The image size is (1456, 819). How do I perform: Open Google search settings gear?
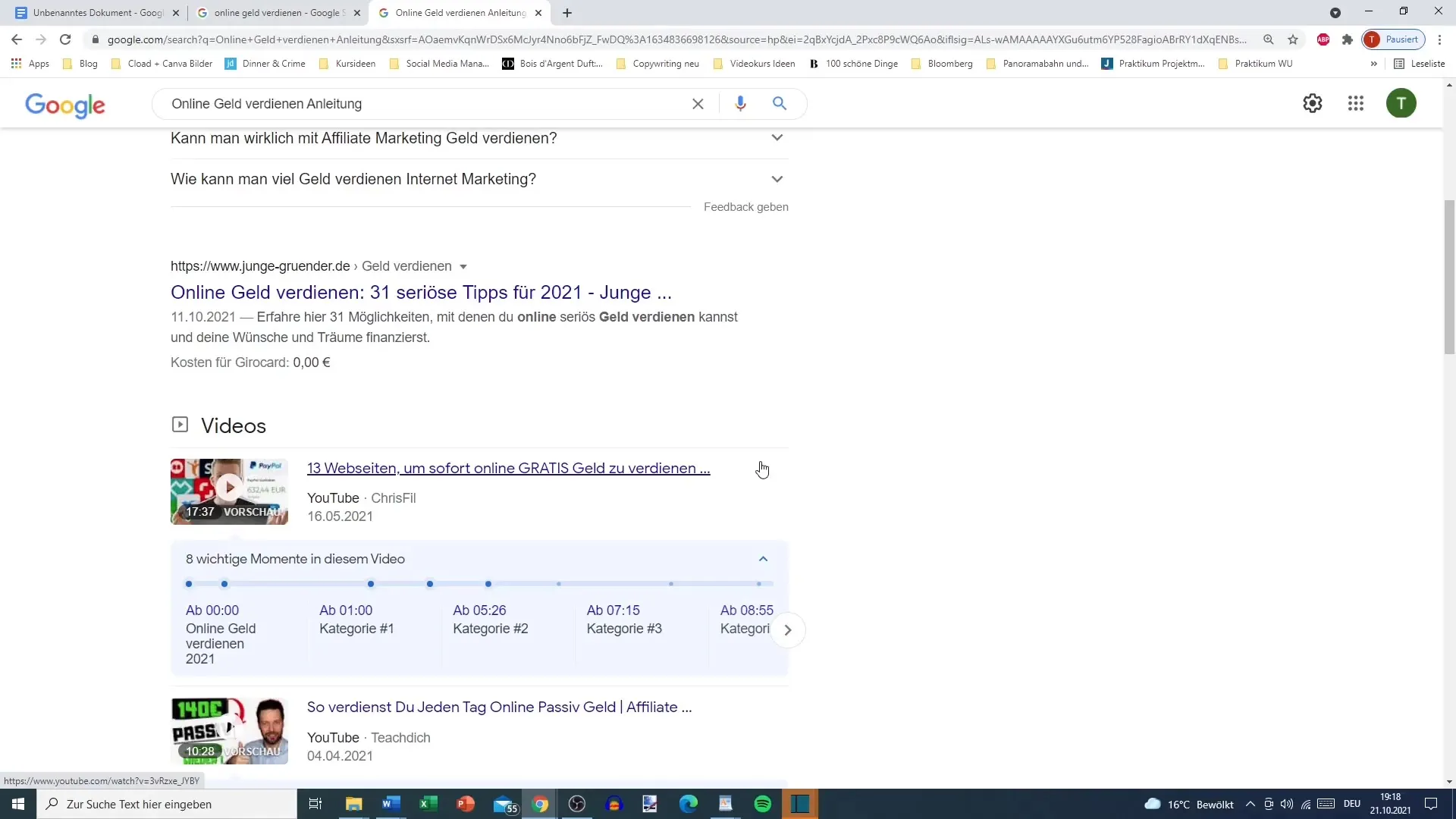[x=1313, y=103]
